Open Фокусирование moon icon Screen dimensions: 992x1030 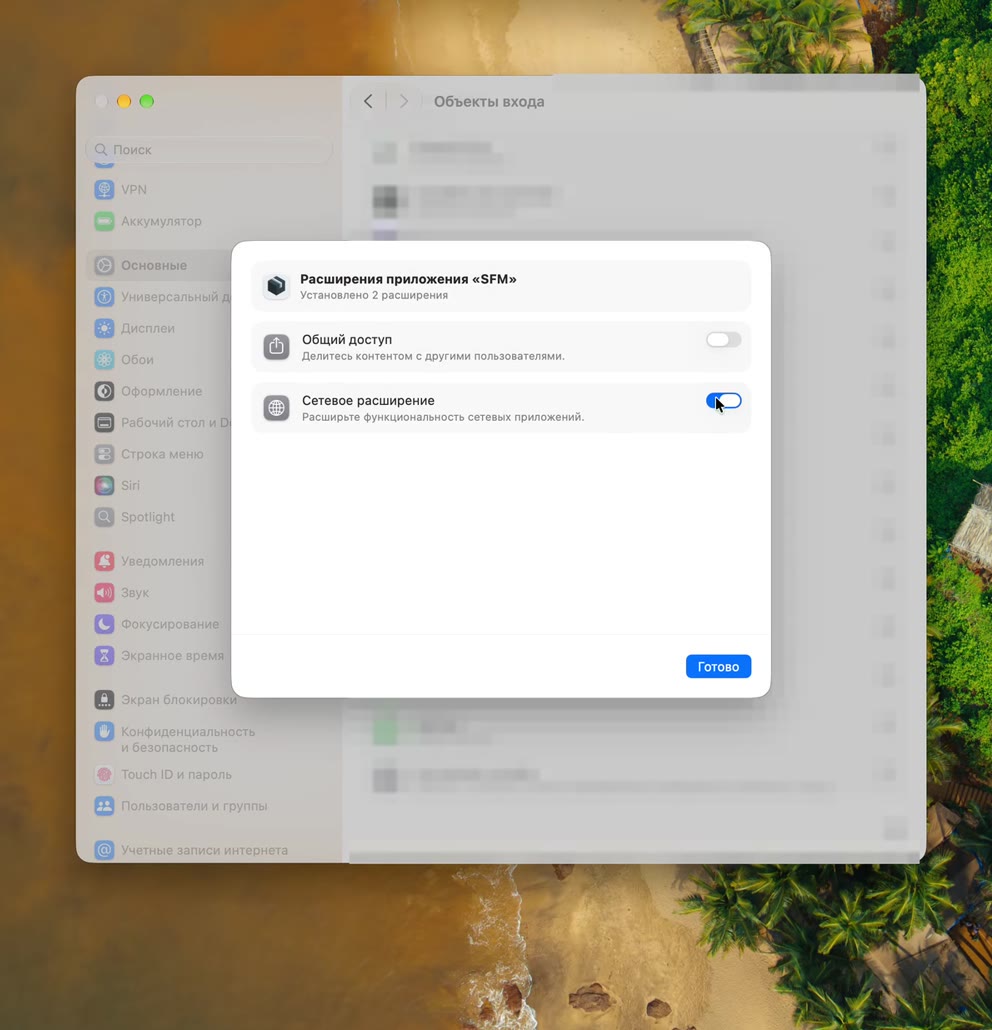click(x=104, y=624)
